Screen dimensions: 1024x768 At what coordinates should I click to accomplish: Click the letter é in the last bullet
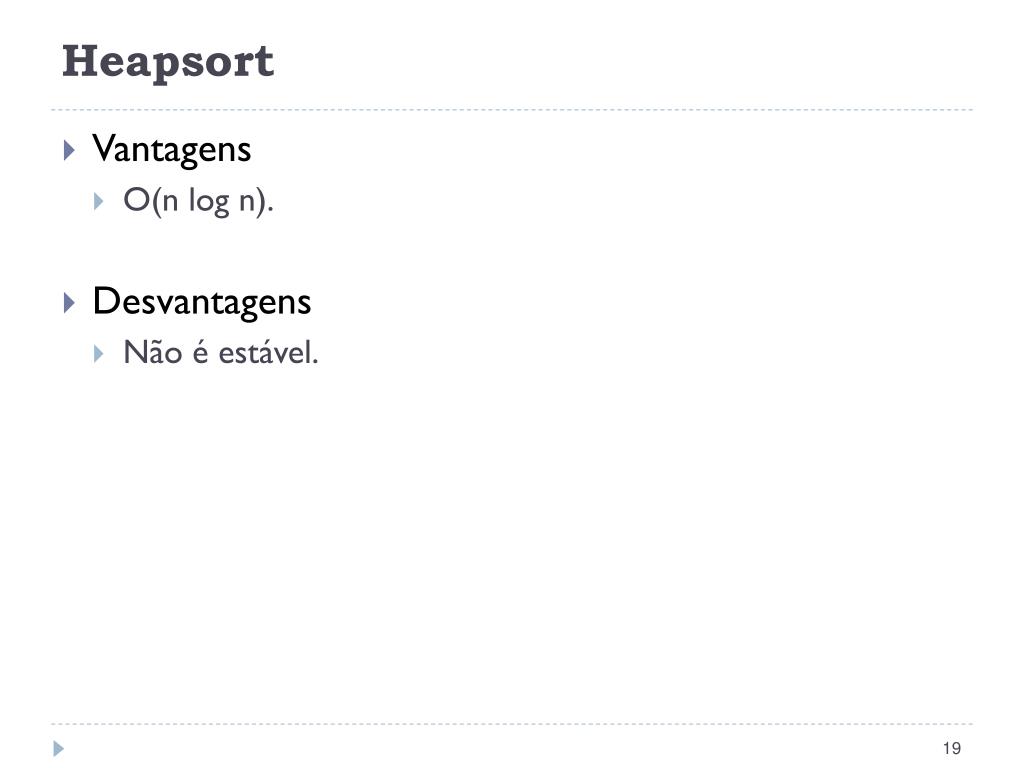coord(200,353)
